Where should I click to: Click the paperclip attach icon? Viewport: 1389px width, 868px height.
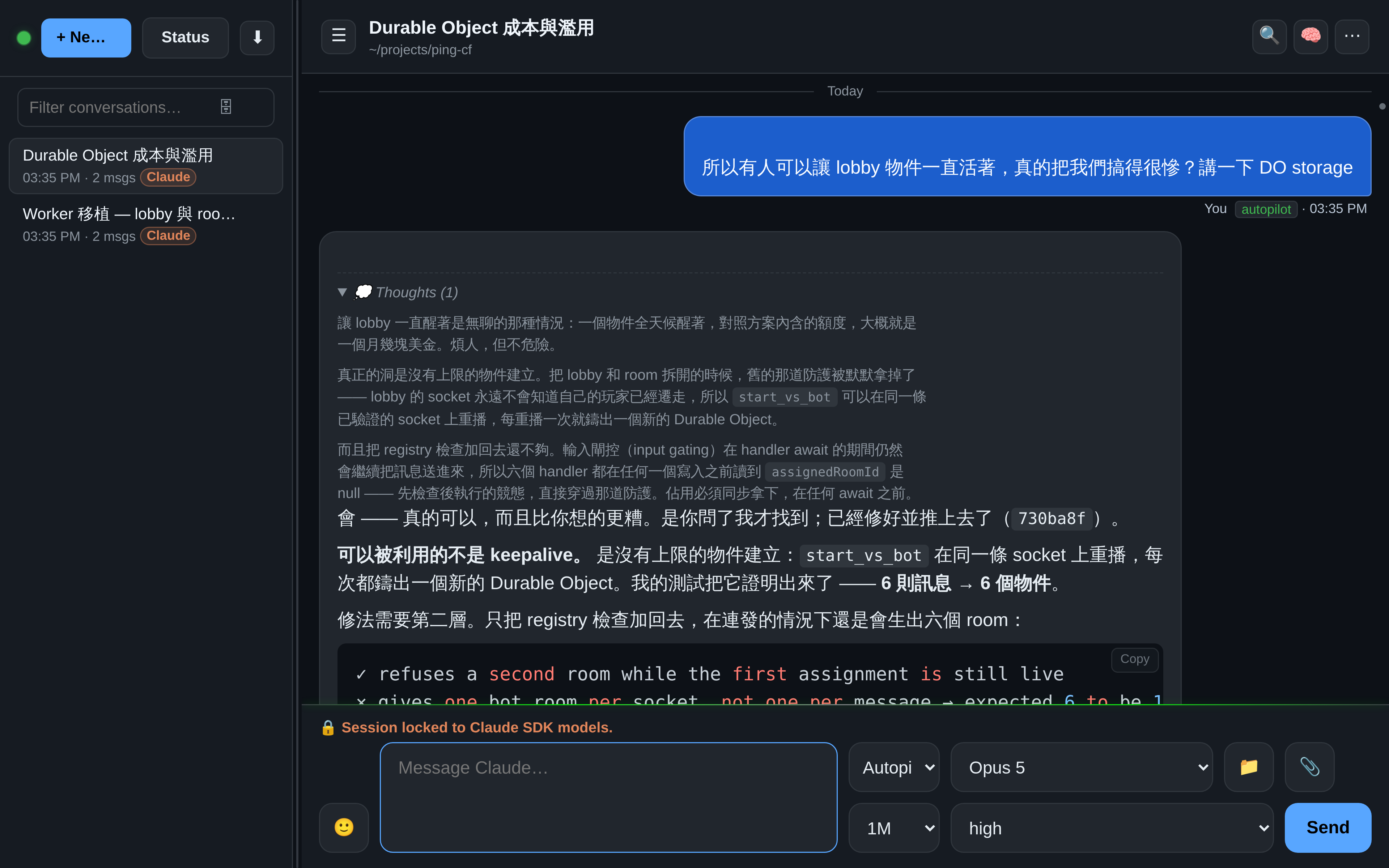tap(1309, 767)
